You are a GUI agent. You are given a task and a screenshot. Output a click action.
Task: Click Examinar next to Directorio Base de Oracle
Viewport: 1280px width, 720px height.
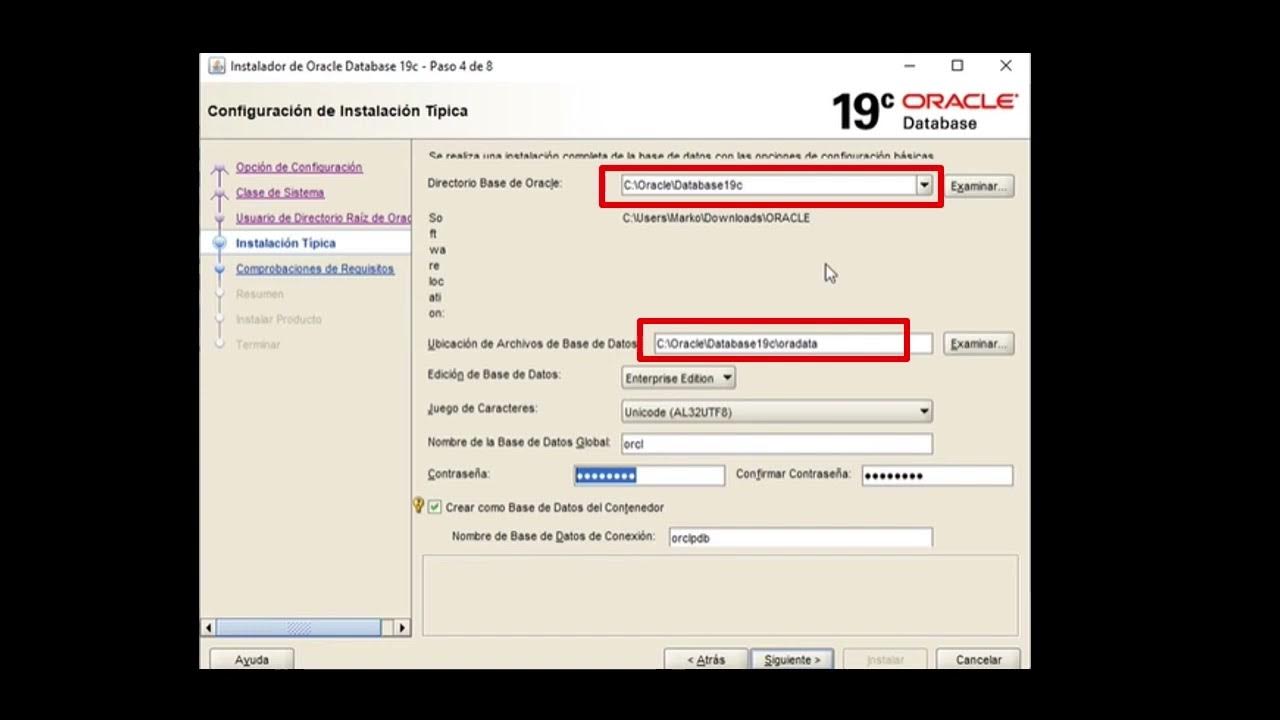tap(978, 186)
